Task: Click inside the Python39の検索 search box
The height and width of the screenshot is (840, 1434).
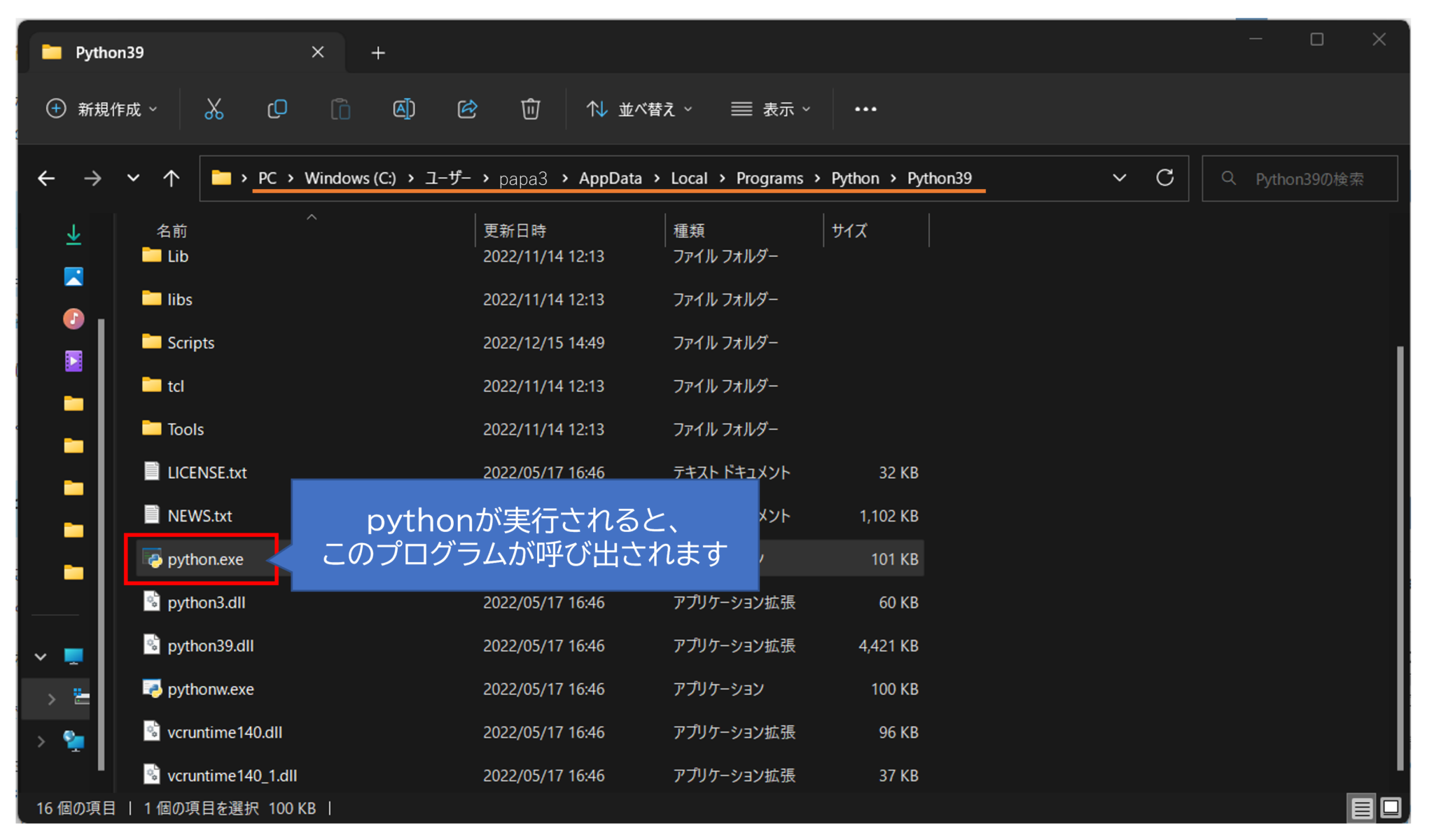Action: click(x=1300, y=178)
